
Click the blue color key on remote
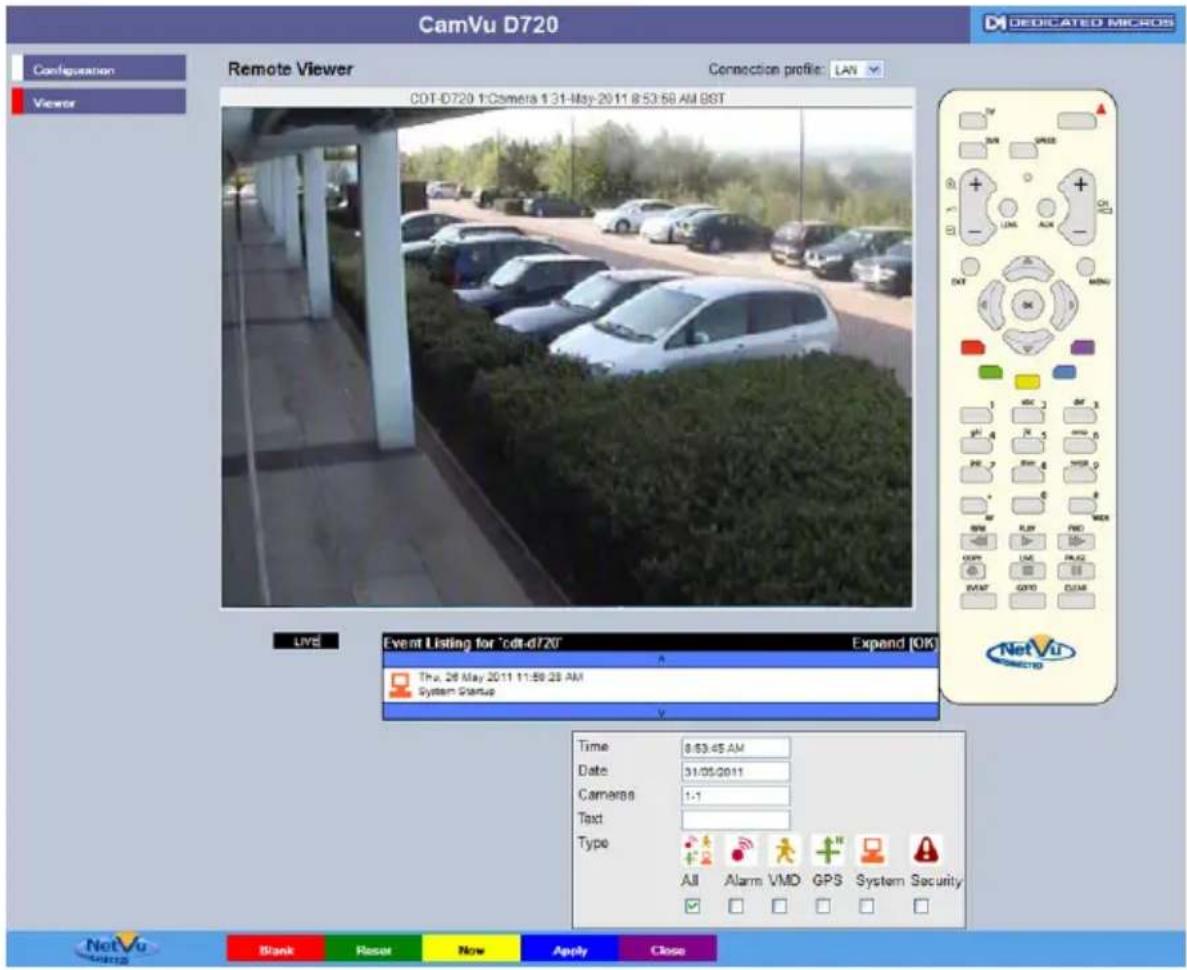(1064, 372)
